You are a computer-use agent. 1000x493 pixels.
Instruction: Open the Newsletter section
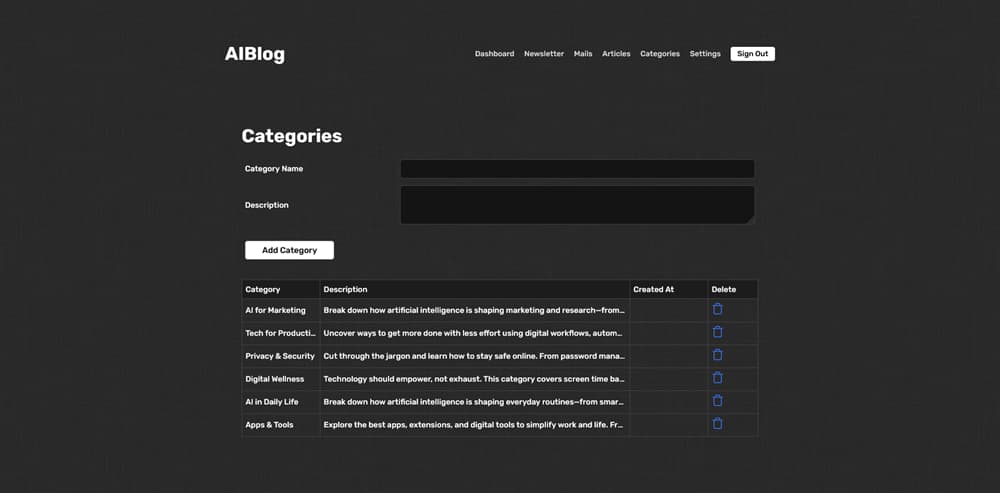(x=544, y=54)
